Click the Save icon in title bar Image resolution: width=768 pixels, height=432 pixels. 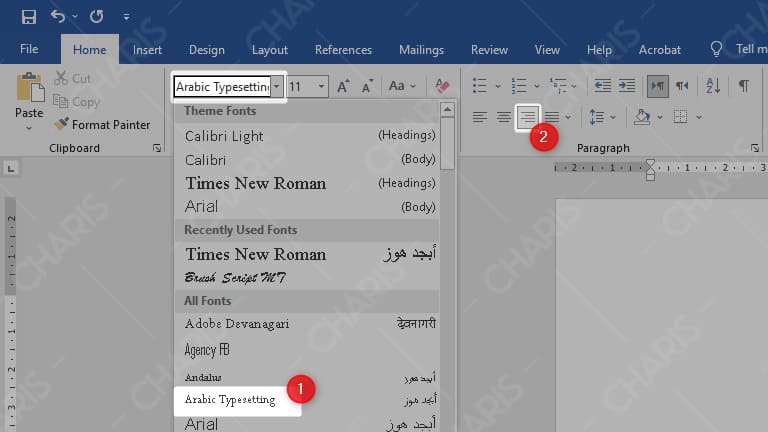pyautogui.click(x=28, y=17)
